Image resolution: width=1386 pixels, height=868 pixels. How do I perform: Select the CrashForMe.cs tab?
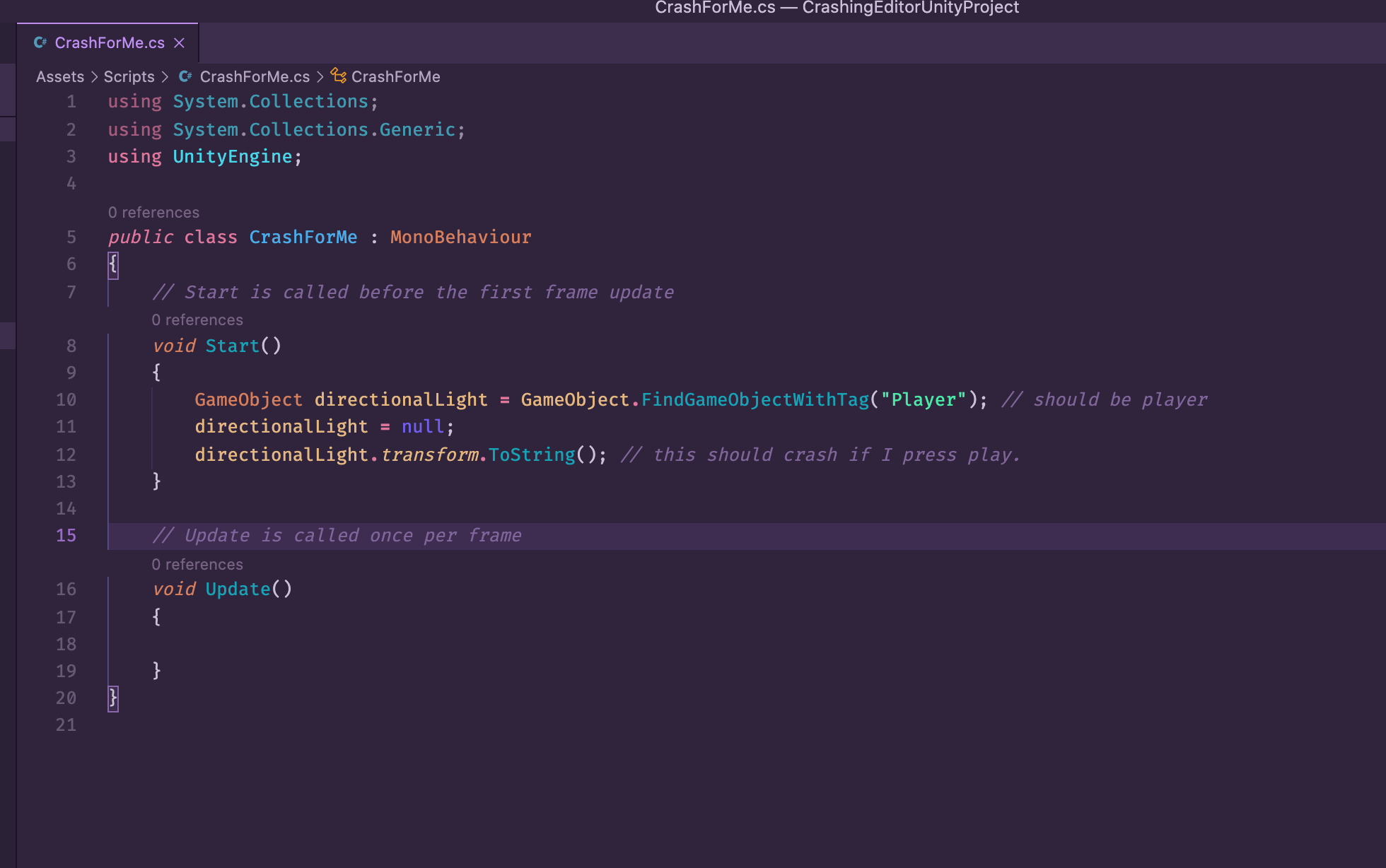(x=110, y=43)
